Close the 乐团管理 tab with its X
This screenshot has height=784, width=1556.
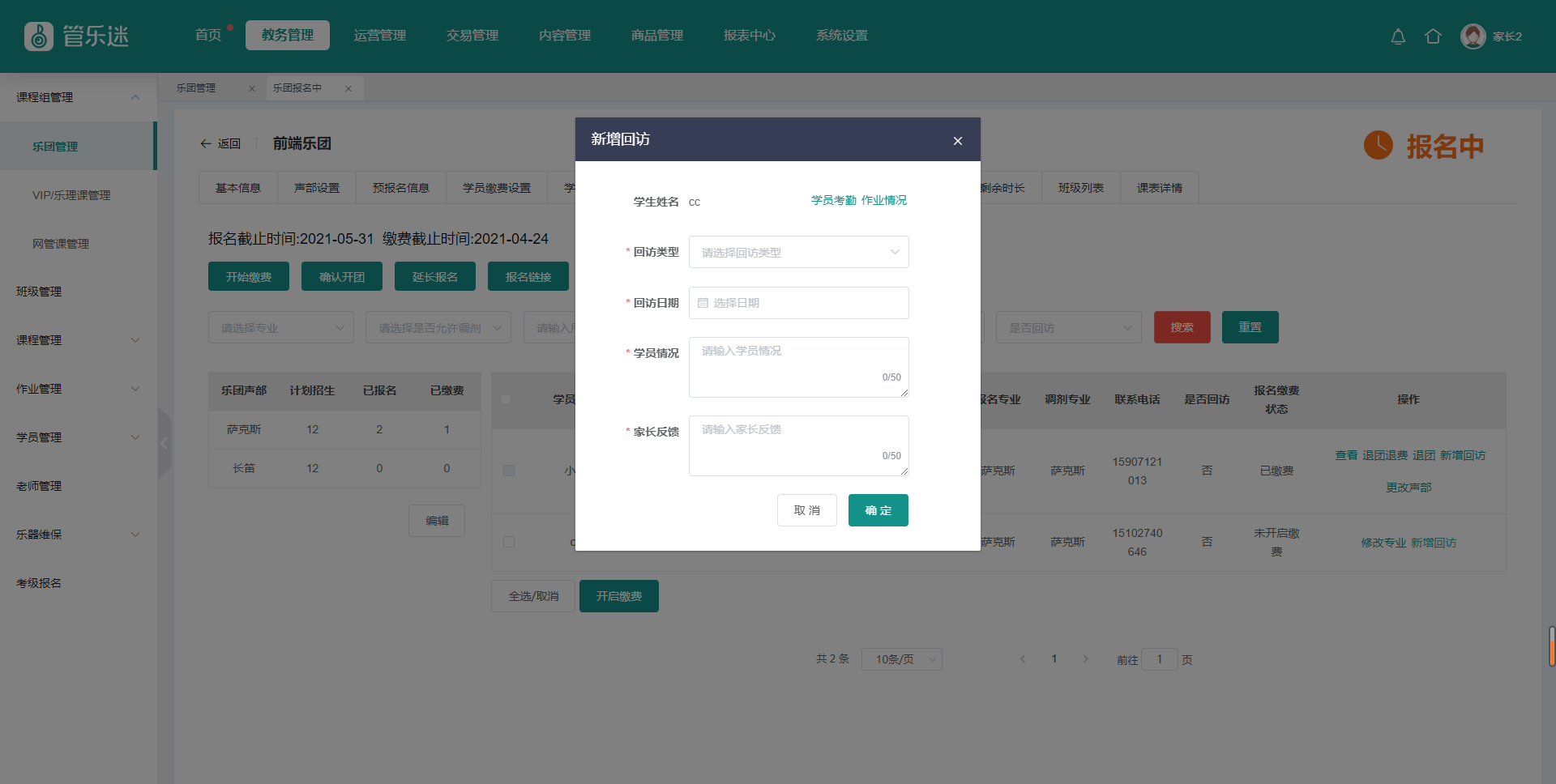[x=252, y=89]
